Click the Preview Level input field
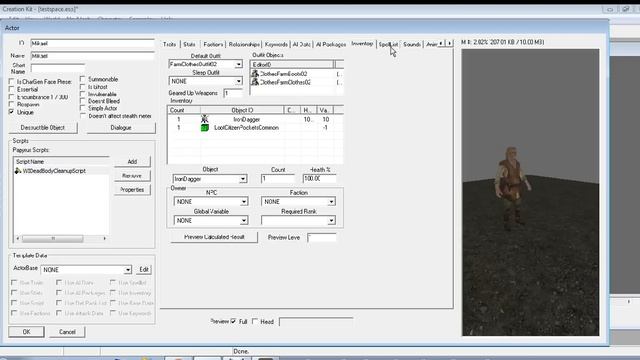Image resolution: width=640 pixels, height=360 pixels. pos(322,238)
